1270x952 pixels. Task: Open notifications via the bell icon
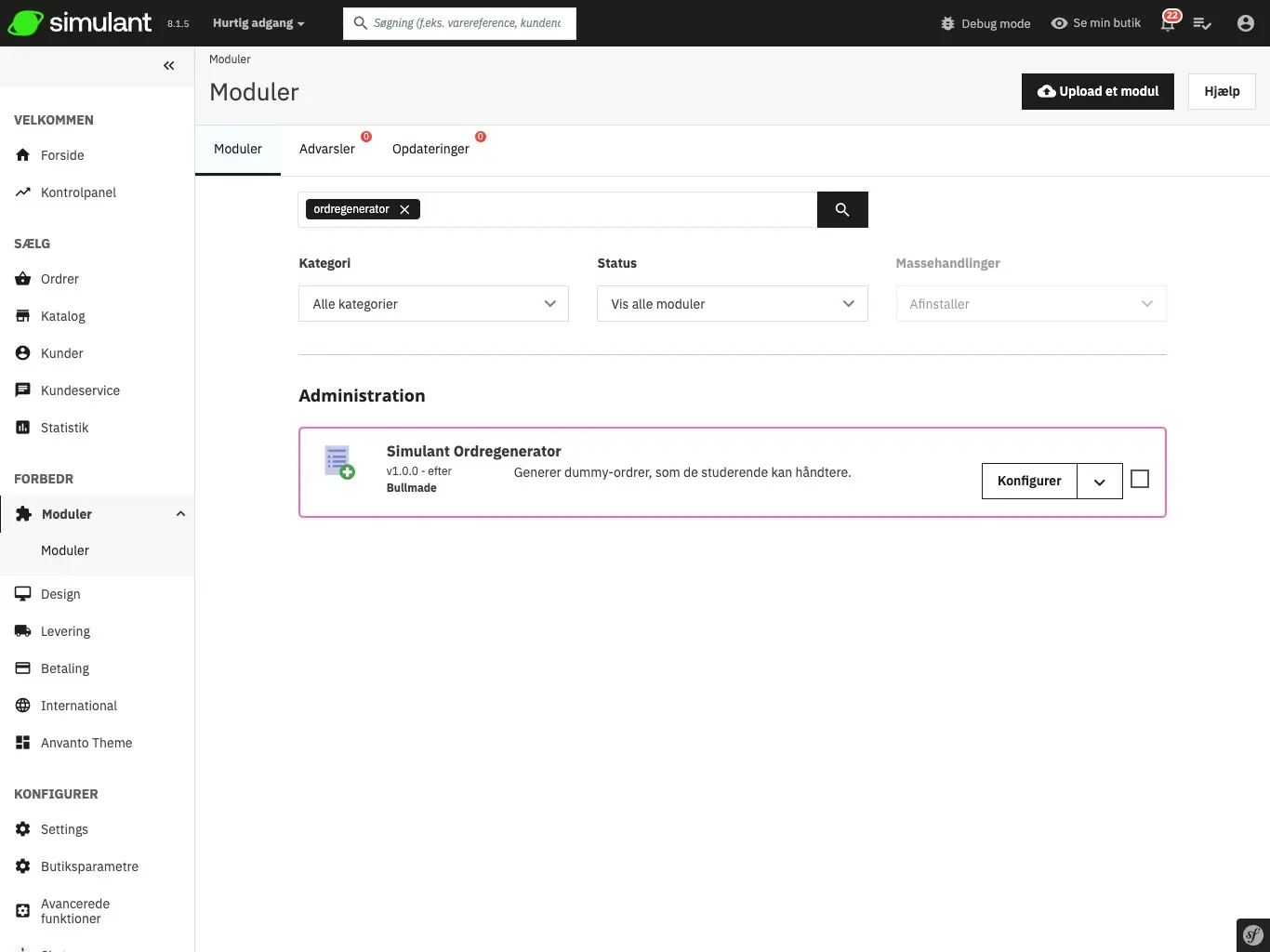tap(1167, 23)
